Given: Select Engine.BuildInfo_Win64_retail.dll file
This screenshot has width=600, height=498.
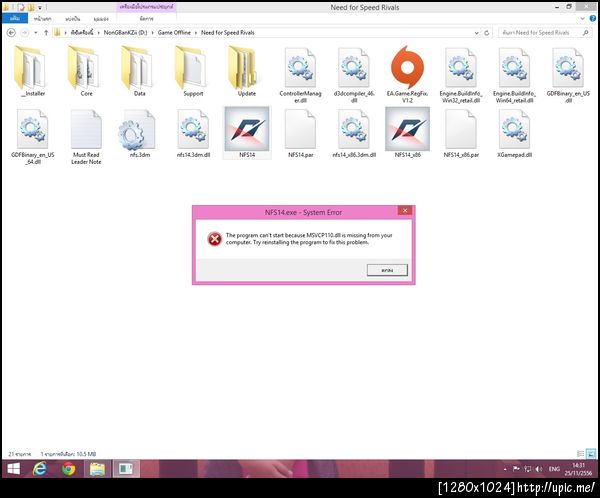Looking at the screenshot, I should tap(514, 75).
